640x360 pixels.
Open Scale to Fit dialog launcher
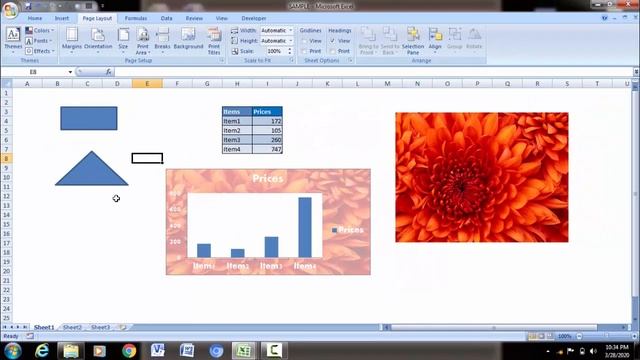click(x=292, y=60)
